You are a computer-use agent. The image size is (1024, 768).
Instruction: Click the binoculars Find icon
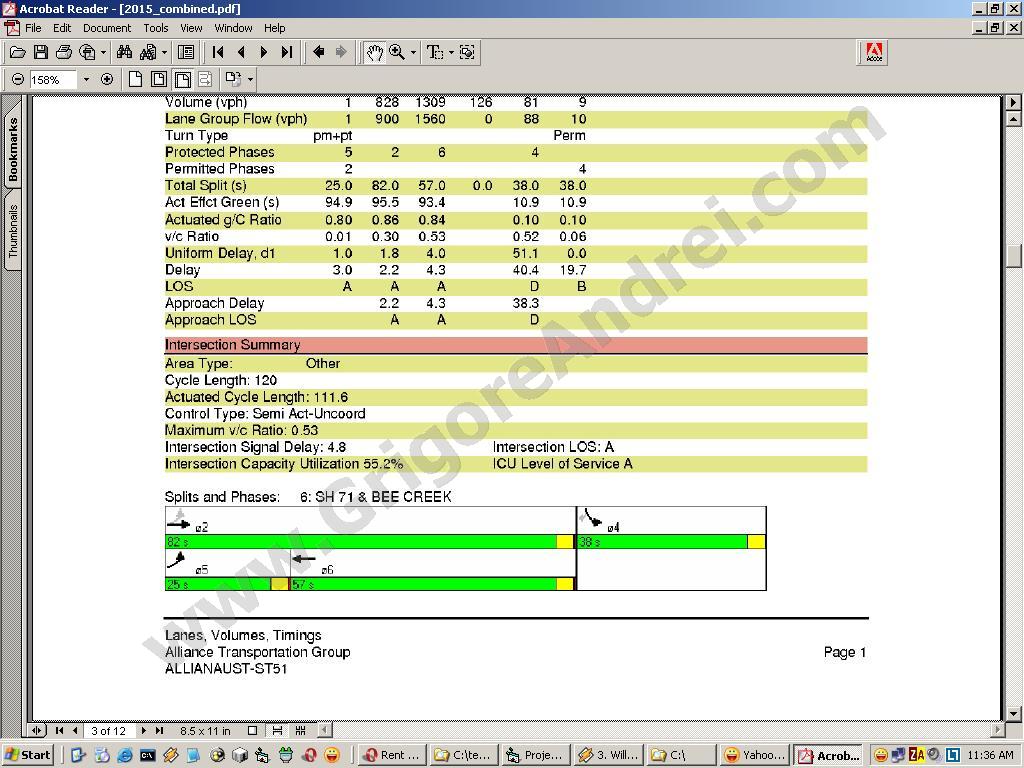[124, 52]
